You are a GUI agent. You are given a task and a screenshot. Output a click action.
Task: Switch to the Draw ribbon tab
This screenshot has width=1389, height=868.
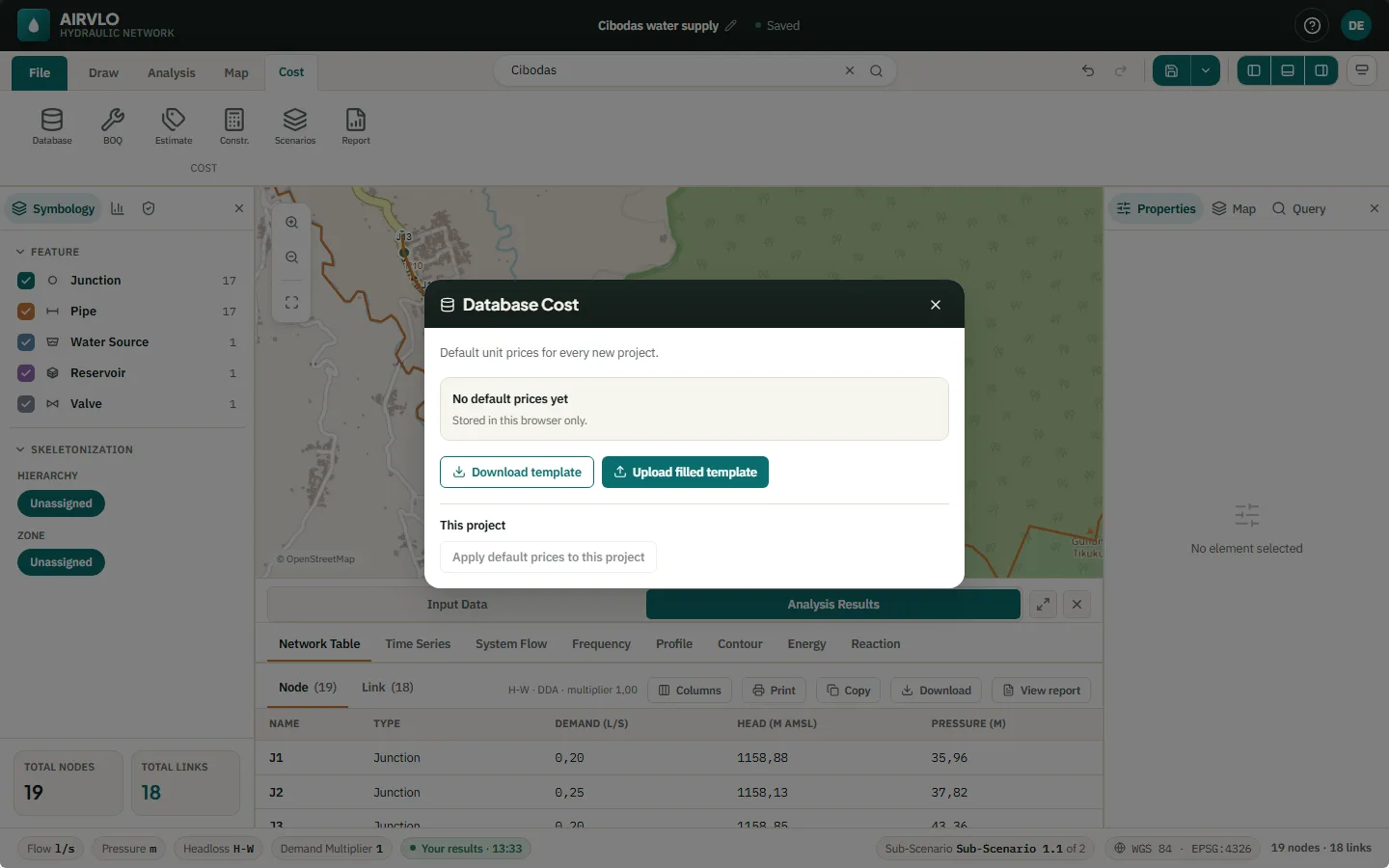[103, 73]
